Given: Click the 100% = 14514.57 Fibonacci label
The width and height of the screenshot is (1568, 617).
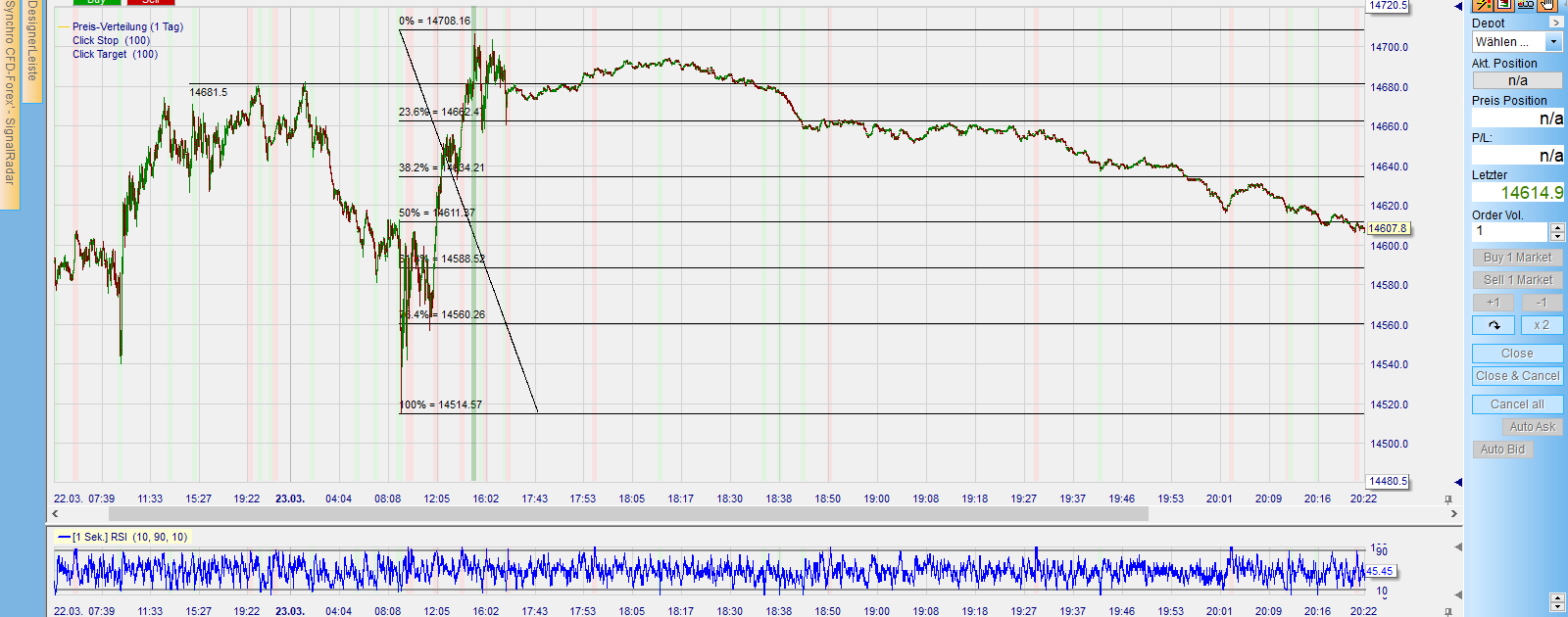Looking at the screenshot, I should pos(440,404).
